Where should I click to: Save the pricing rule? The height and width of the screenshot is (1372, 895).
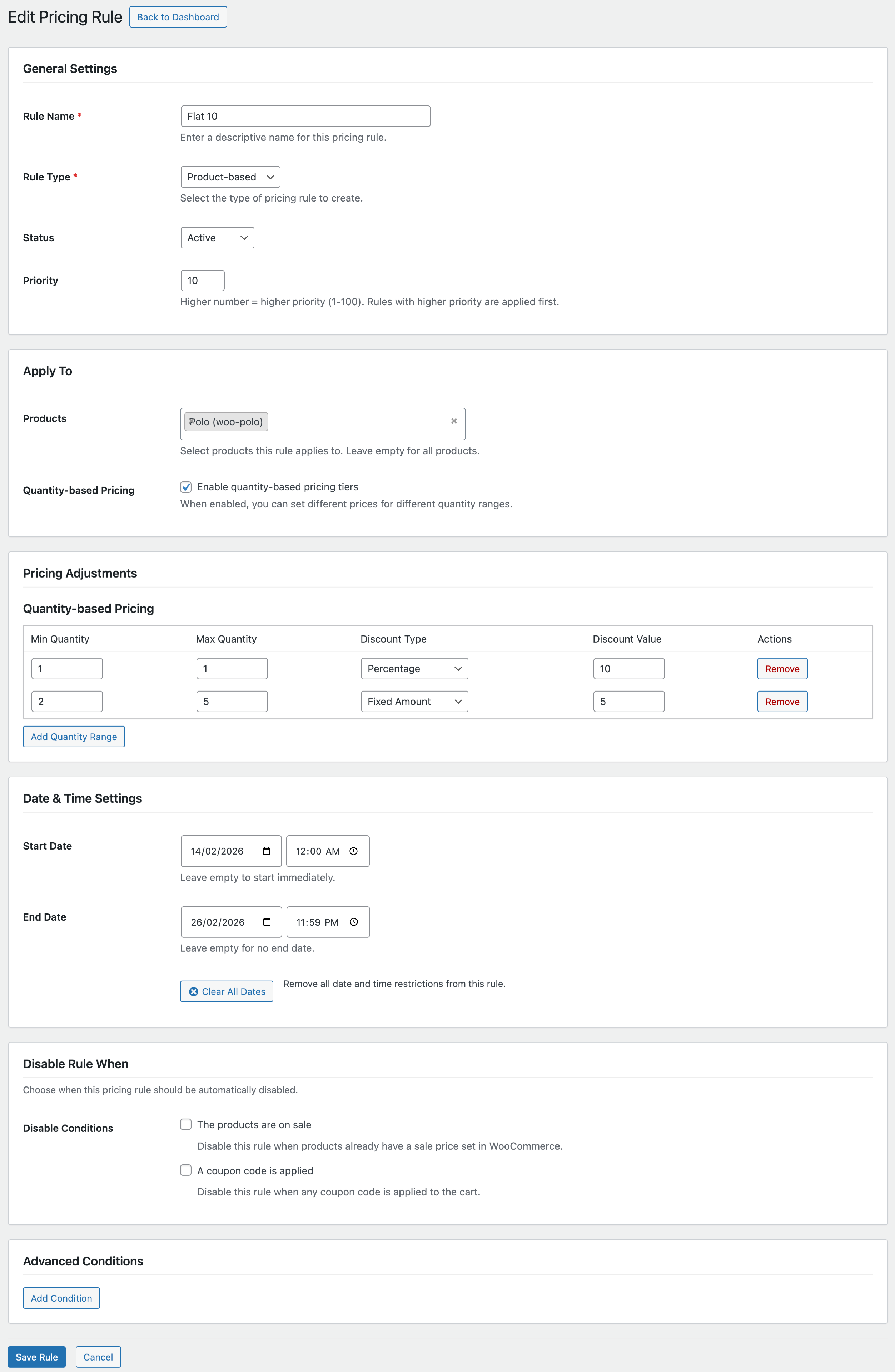pos(36,1356)
